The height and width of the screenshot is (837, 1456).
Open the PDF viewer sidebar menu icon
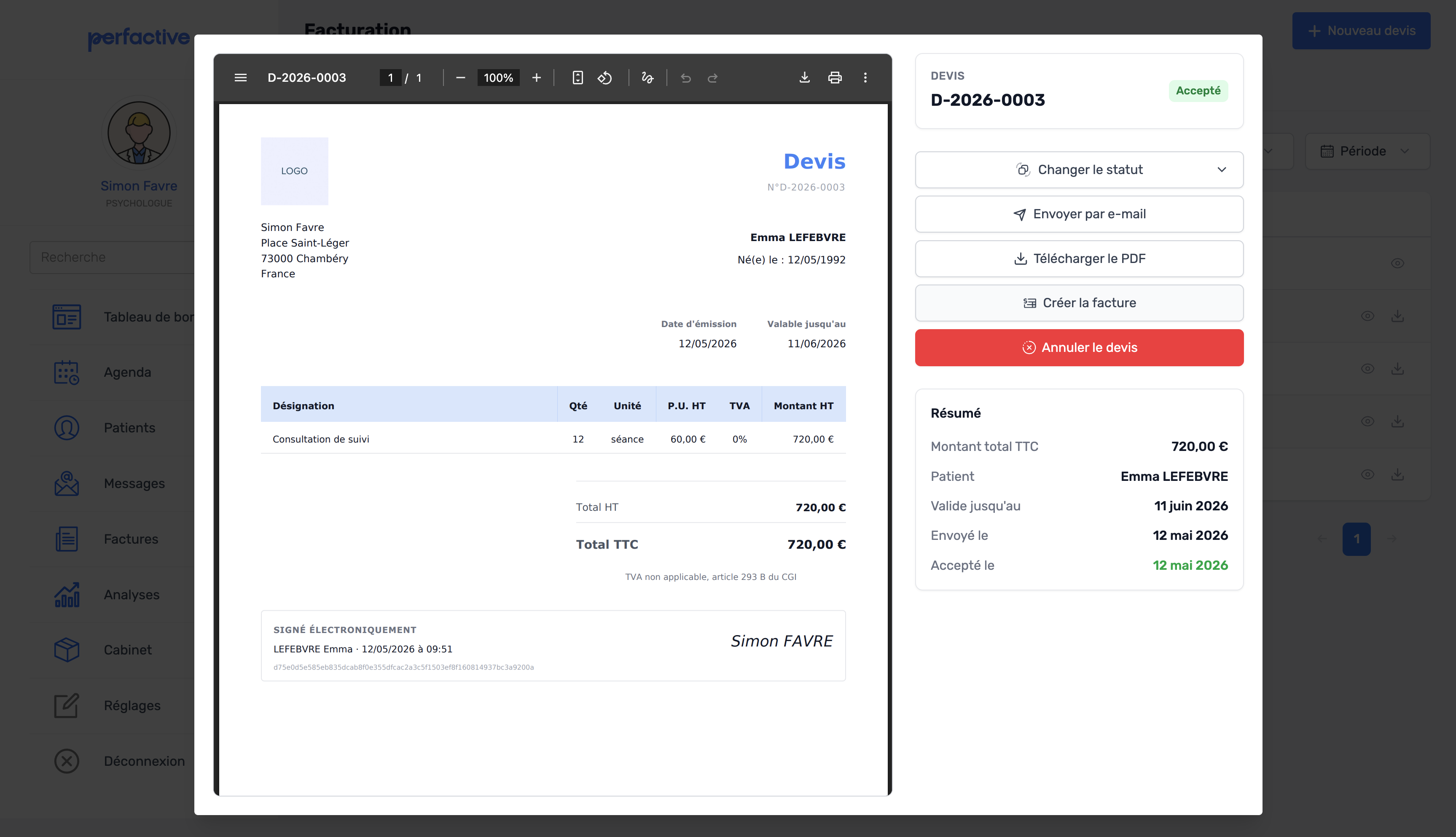[240, 78]
